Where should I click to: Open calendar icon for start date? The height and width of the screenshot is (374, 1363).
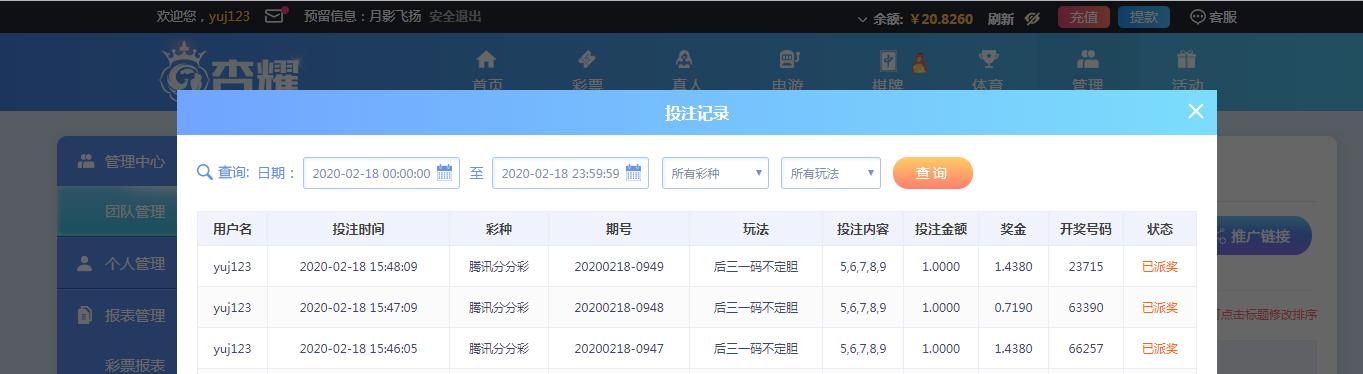[444, 173]
